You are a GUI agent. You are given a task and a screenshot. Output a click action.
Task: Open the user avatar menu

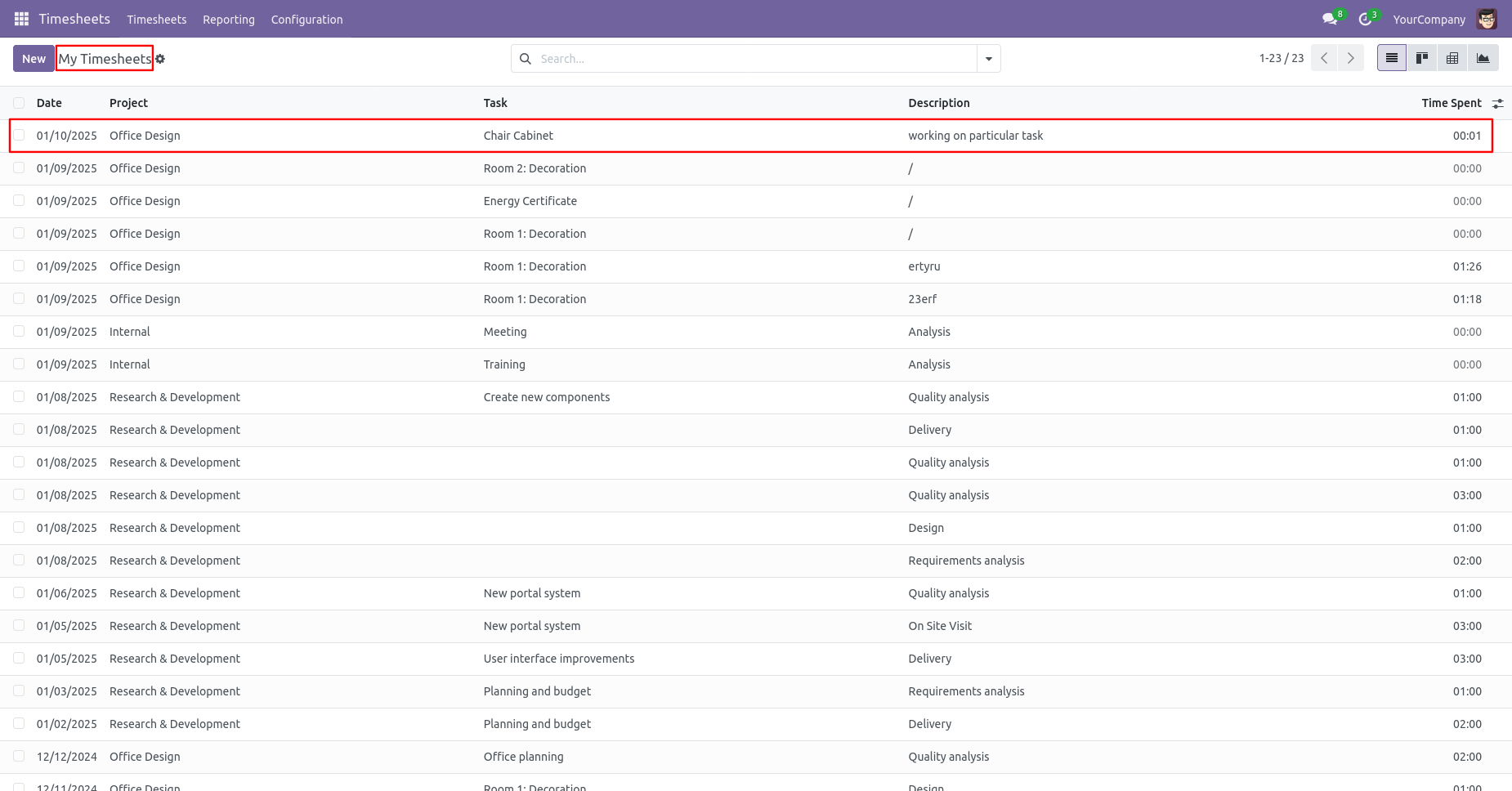[1487, 19]
